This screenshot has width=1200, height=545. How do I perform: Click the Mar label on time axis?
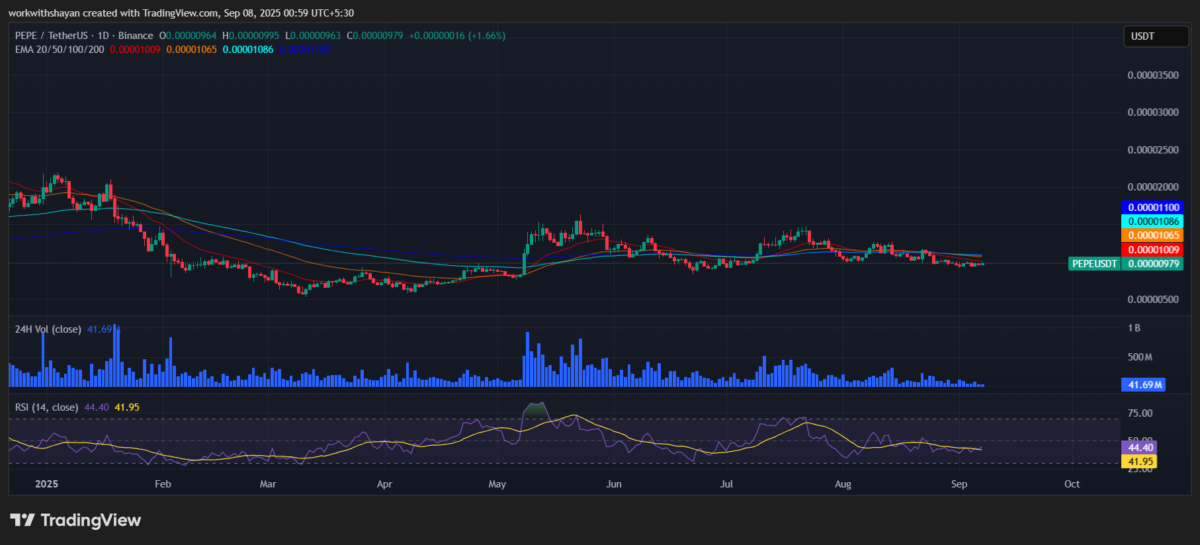pyautogui.click(x=268, y=483)
